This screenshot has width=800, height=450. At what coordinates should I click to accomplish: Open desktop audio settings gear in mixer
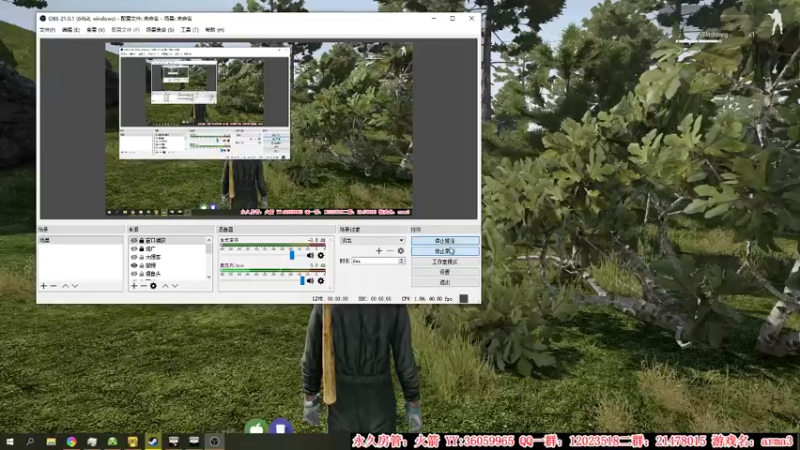coord(320,255)
